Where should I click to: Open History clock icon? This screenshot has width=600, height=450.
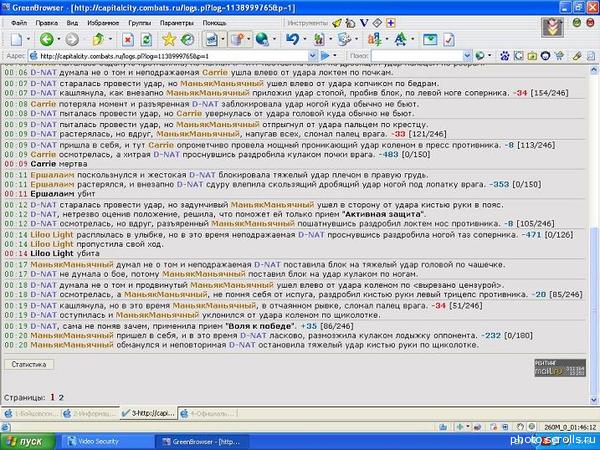pos(188,39)
